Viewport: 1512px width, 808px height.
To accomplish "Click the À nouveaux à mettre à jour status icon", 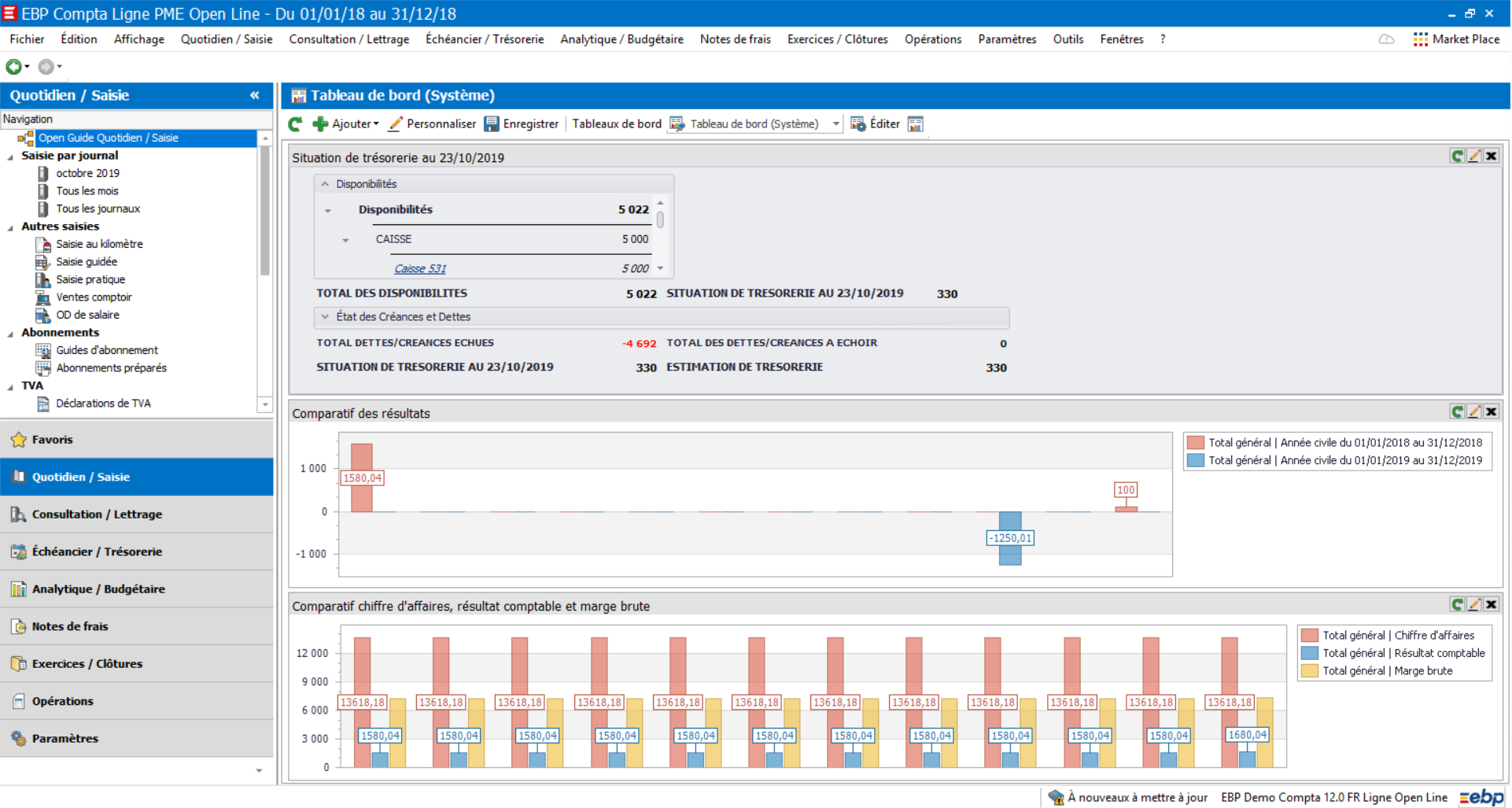I will coord(1056,797).
